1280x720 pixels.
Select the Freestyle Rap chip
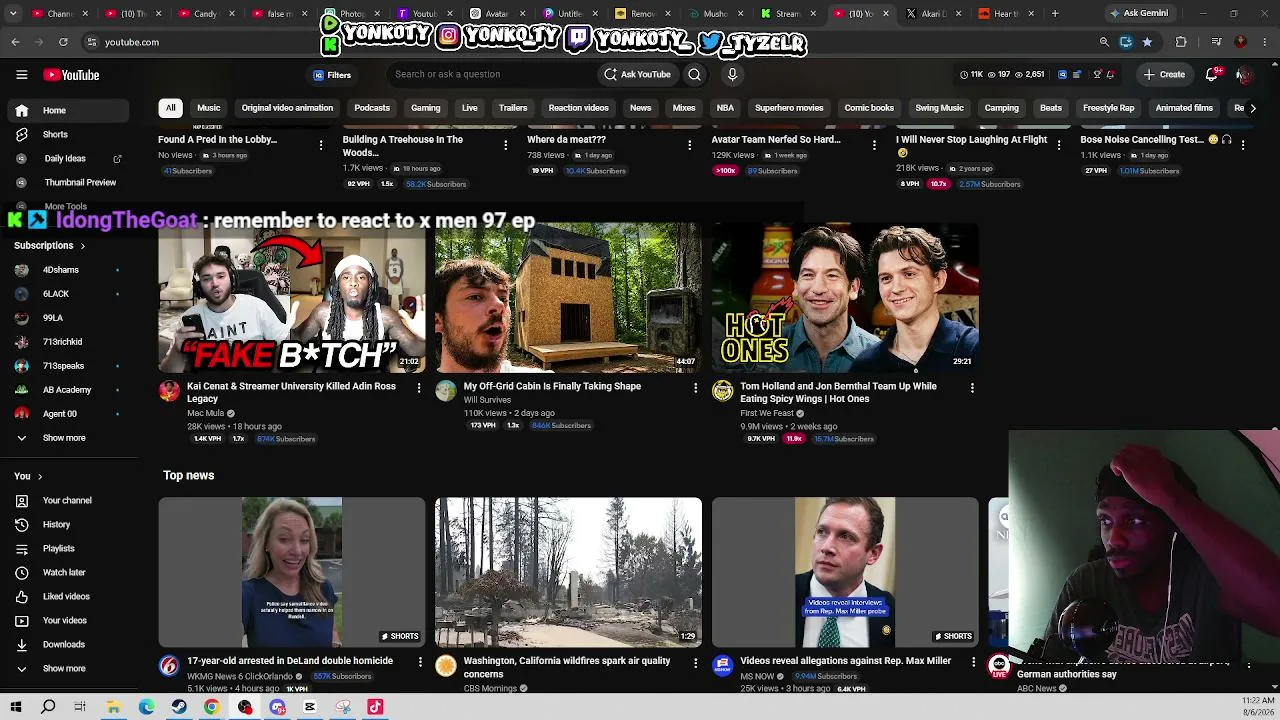pyautogui.click(x=1109, y=108)
